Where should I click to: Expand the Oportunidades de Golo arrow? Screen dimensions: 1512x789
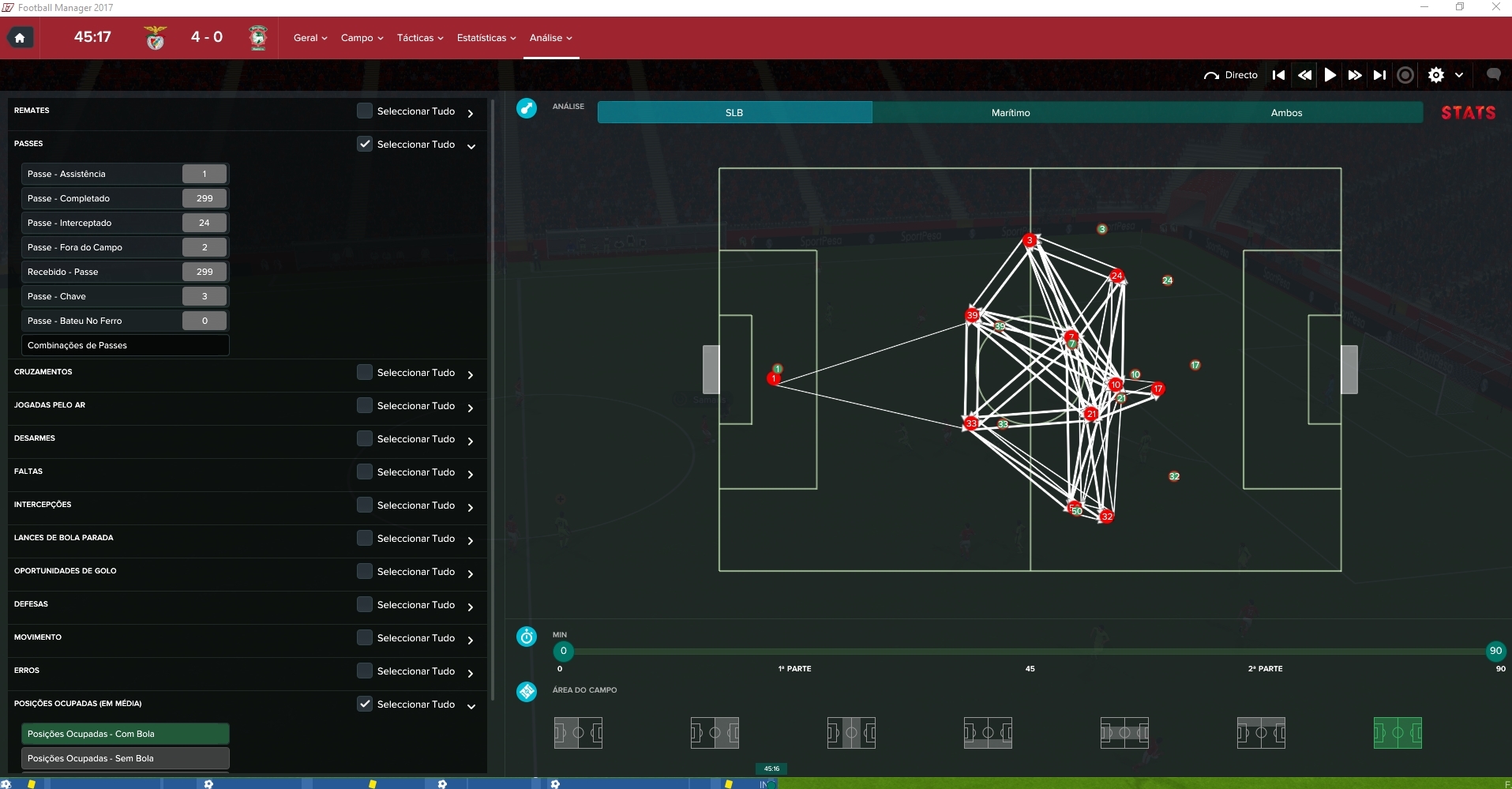[471, 574]
